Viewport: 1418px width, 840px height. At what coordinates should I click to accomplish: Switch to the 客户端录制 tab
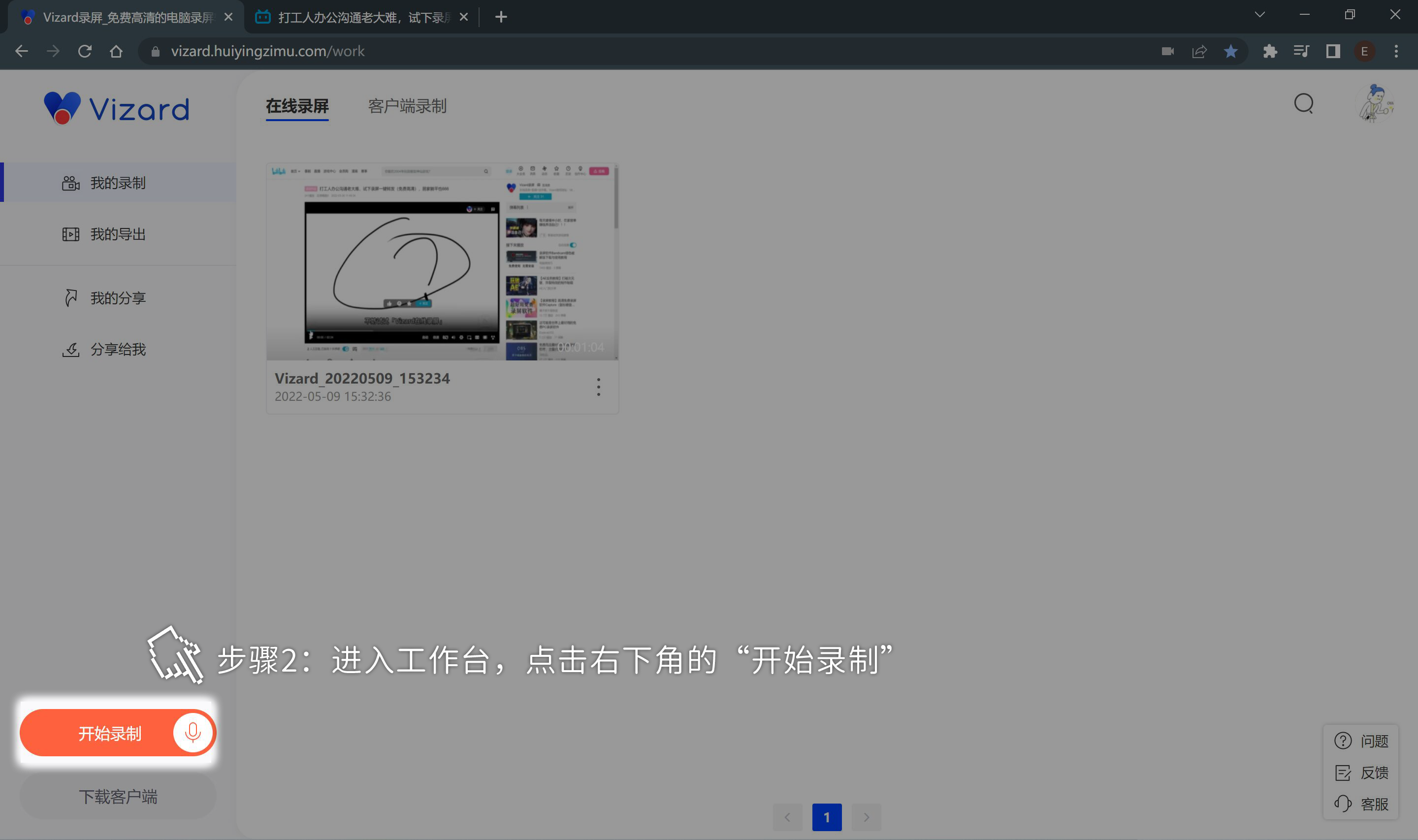click(407, 106)
